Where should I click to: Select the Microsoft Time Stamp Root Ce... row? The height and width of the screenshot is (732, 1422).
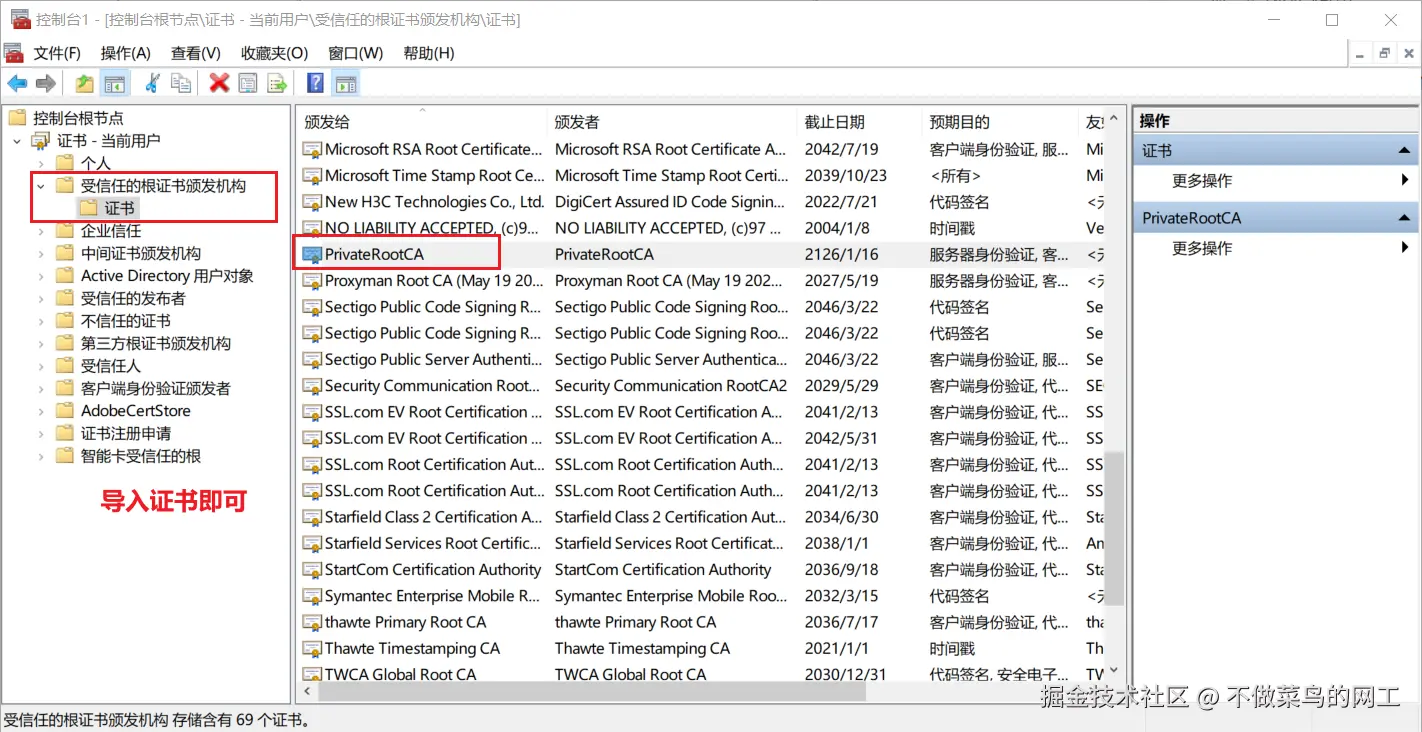703,175
